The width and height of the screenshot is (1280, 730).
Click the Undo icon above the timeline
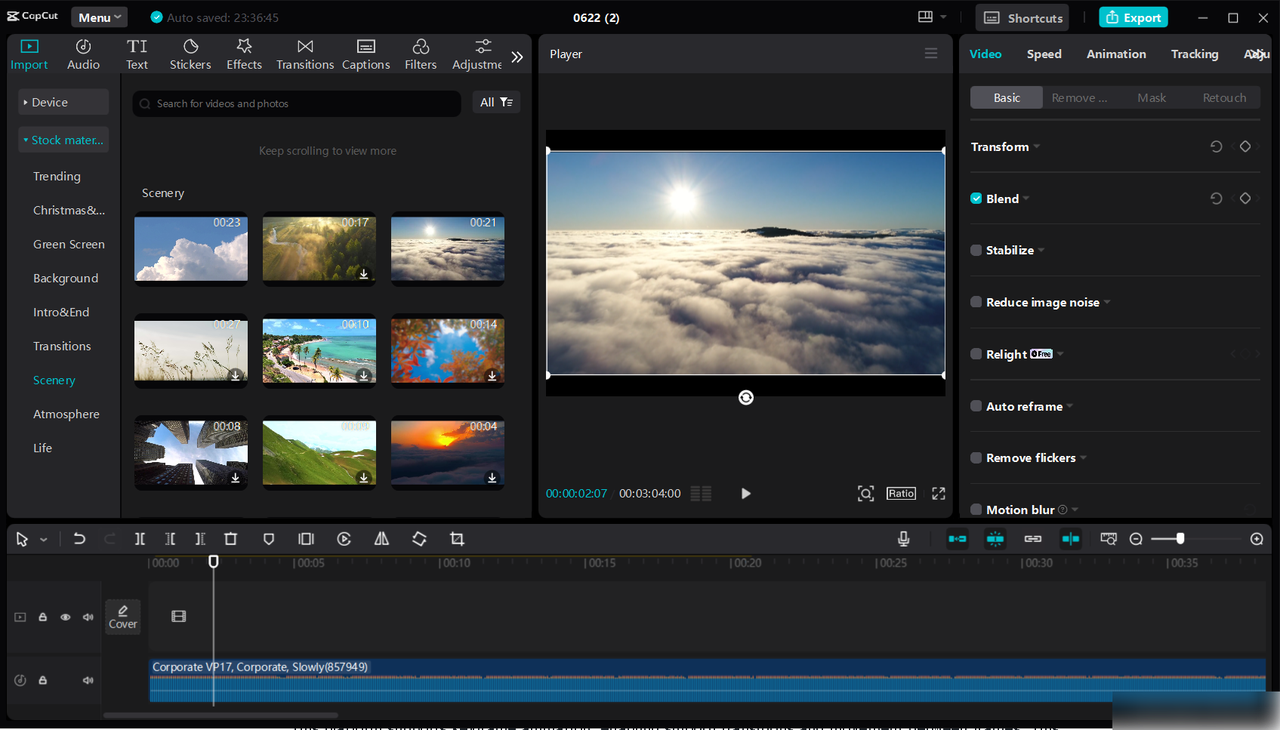(x=79, y=539)
